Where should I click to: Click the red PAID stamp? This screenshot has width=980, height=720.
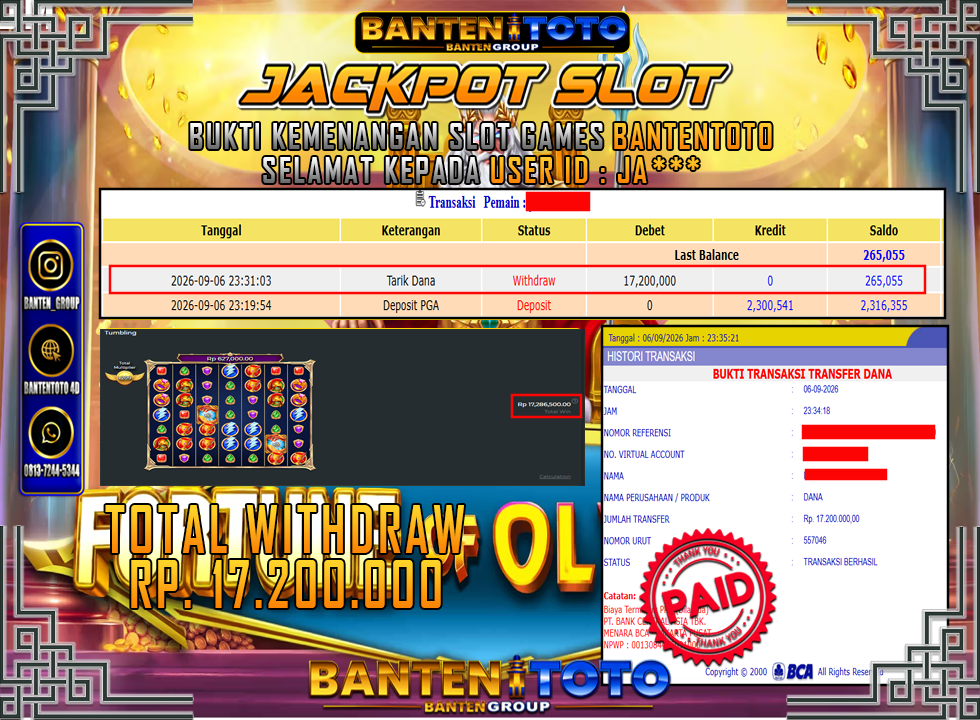tap(709, 597)
